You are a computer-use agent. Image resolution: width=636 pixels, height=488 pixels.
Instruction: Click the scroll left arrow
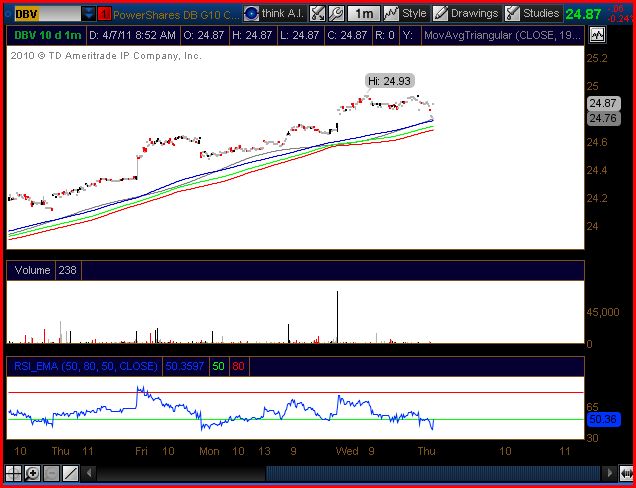point(89,473)
